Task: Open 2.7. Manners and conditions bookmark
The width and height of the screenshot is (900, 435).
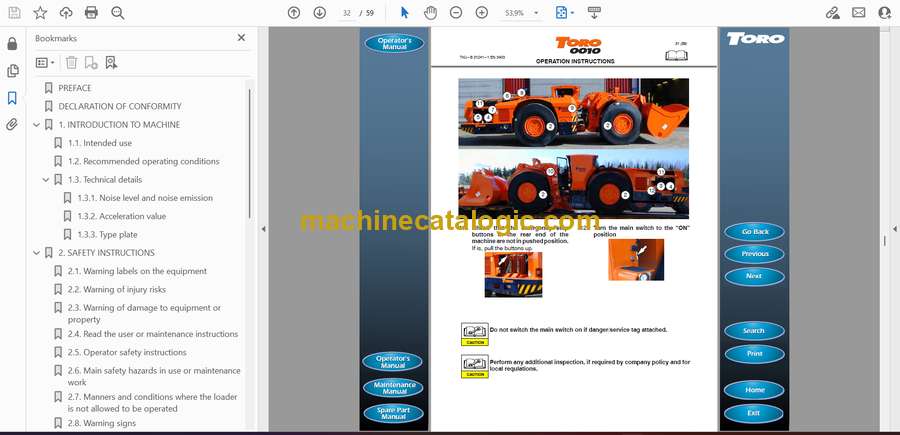Action: pos(152,402)
